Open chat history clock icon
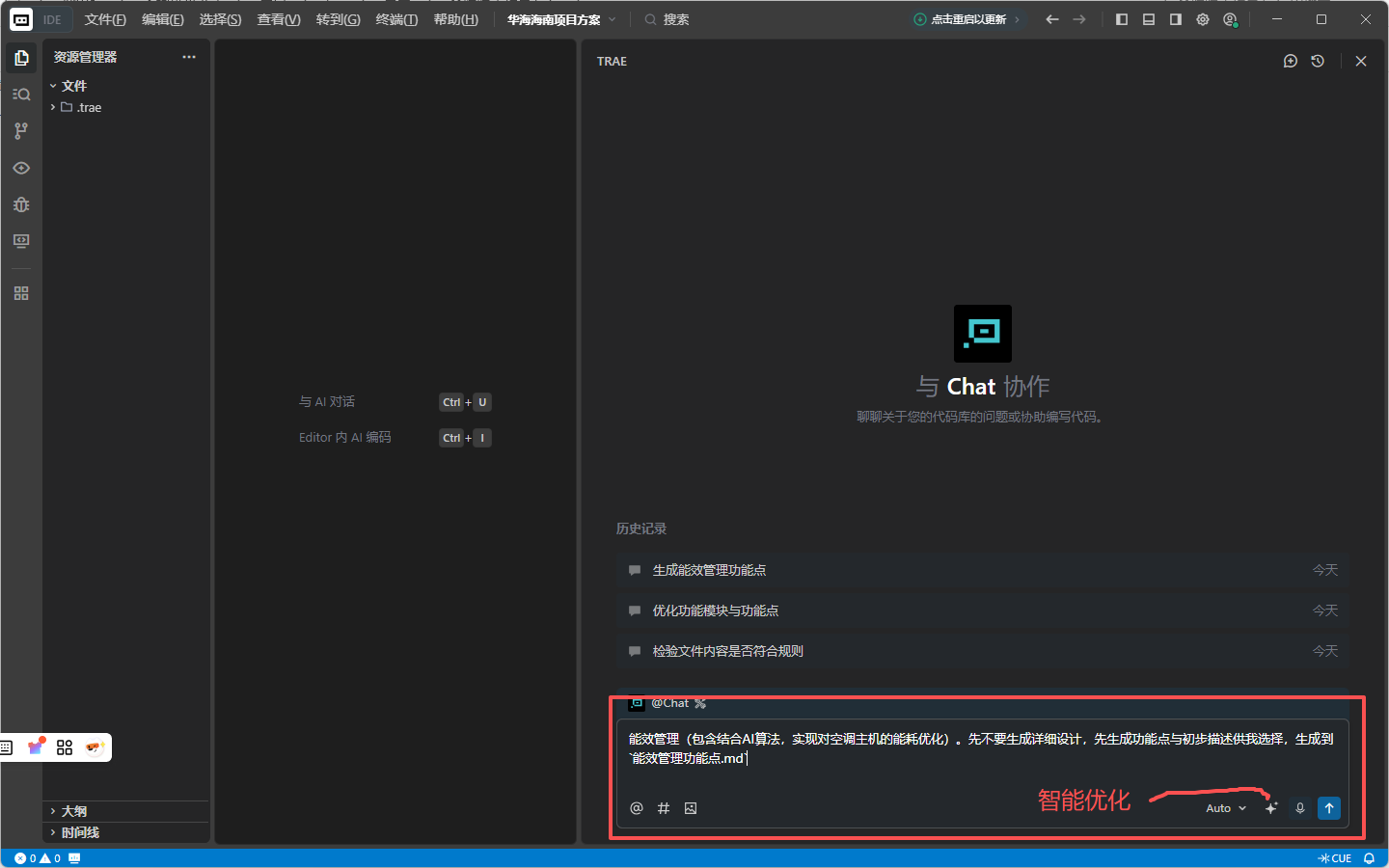The image size is (1389, 868). pyautogui.click(x=1318, y=61)
